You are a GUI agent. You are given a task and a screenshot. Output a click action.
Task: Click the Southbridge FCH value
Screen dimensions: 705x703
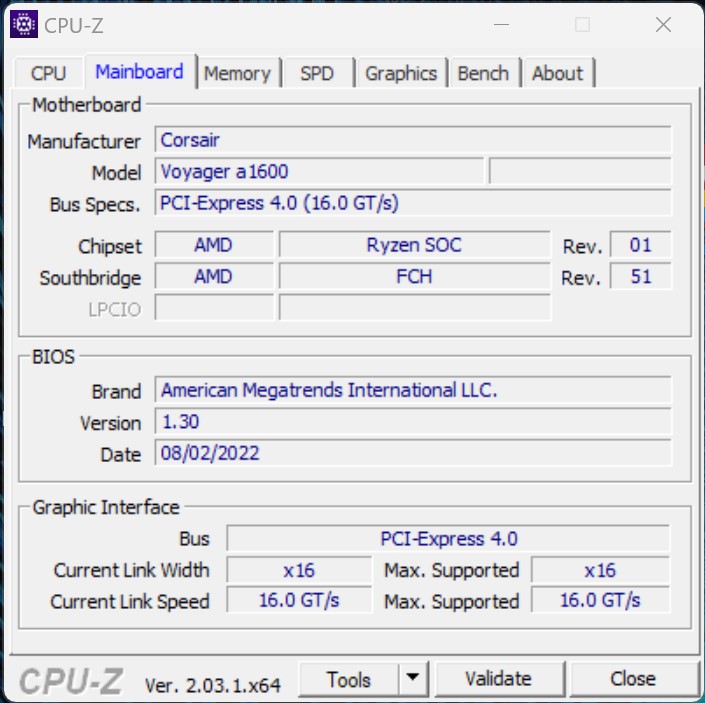(x=415, y=276)
